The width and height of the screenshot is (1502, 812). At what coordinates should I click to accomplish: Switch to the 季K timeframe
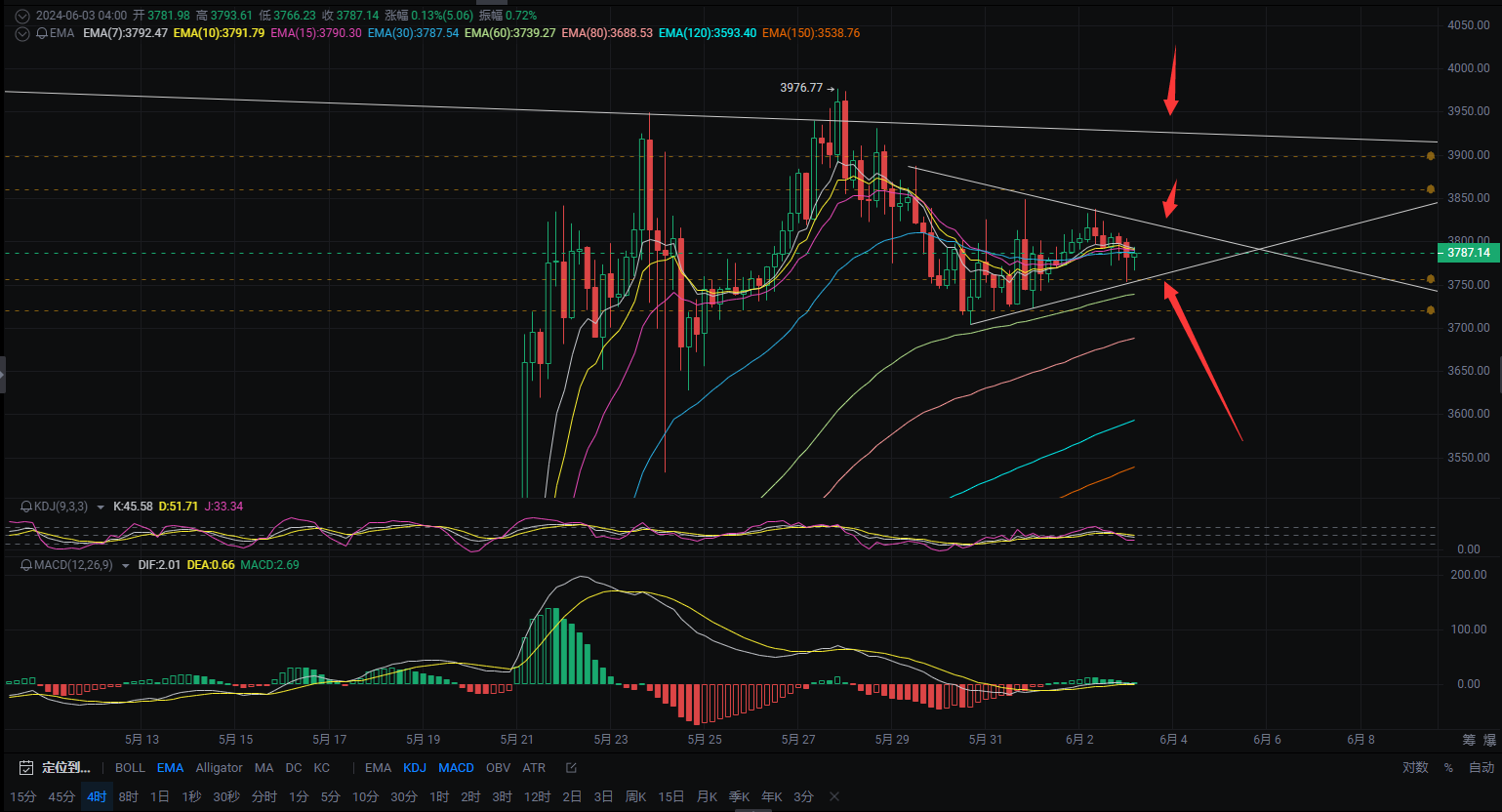pos(739,797)
